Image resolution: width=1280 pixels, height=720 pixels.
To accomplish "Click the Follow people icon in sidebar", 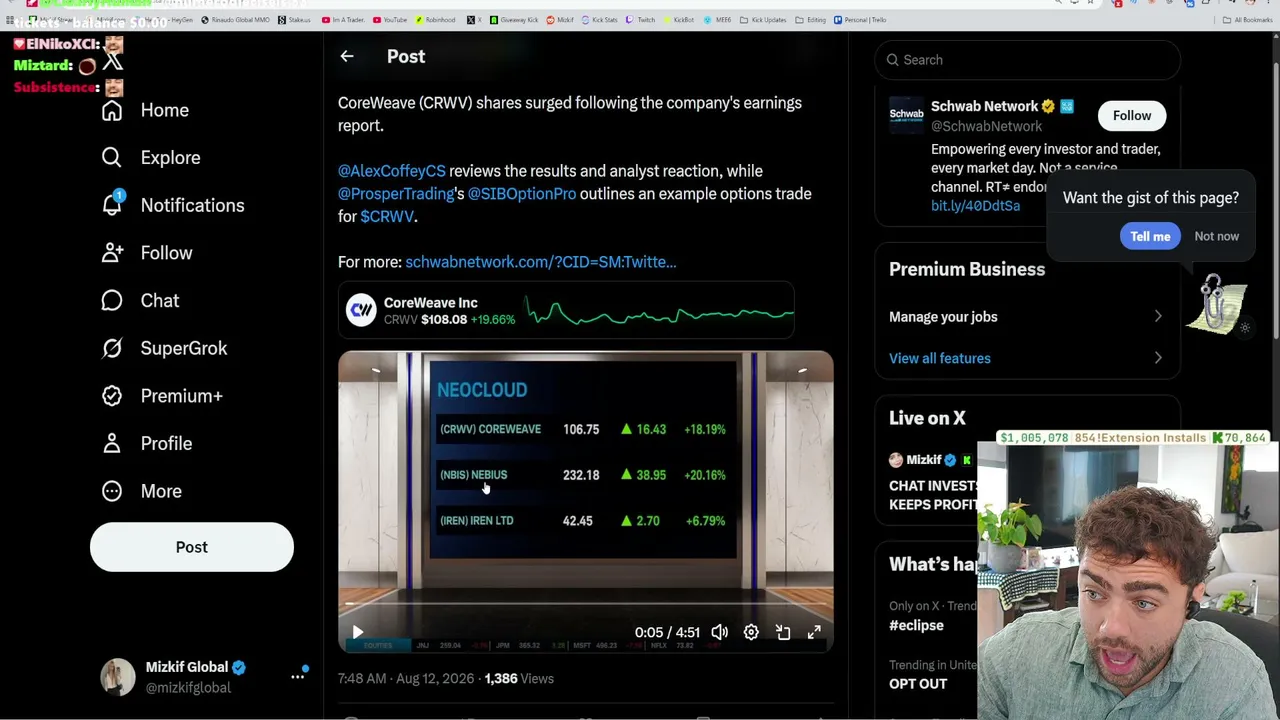I will (112, 253).
